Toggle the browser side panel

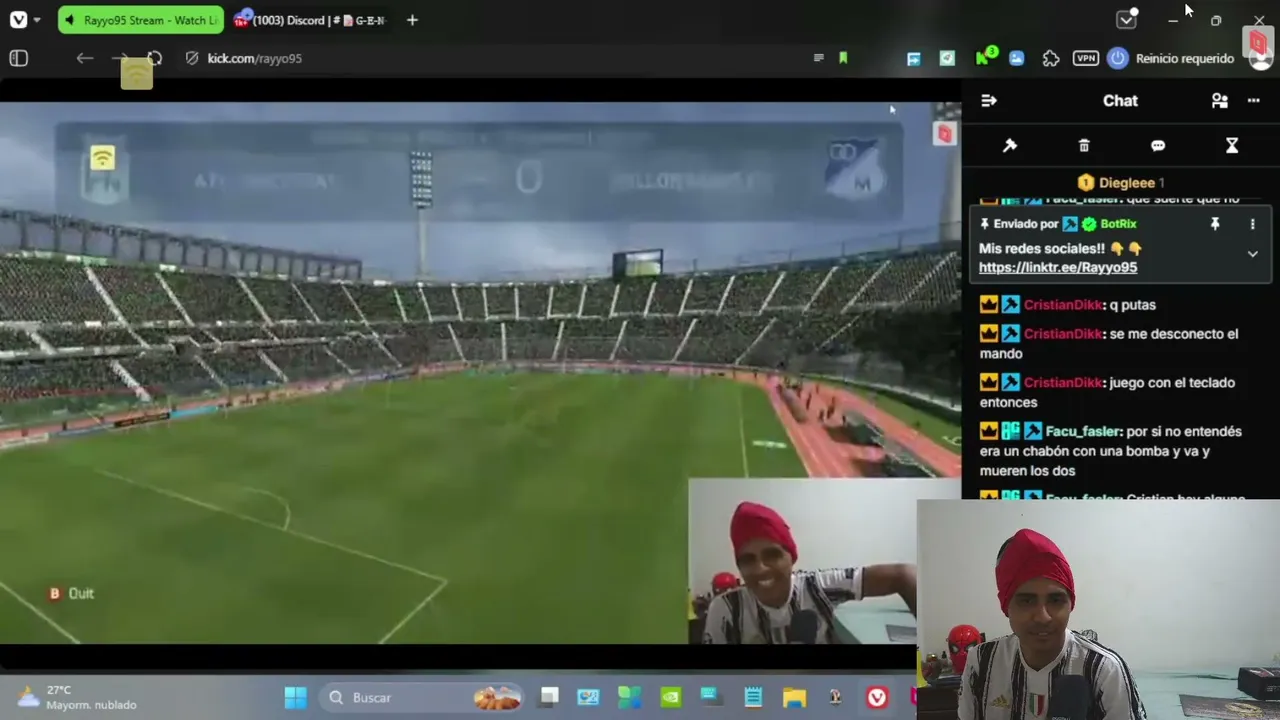pyautogui.click(x=18, y=58)
